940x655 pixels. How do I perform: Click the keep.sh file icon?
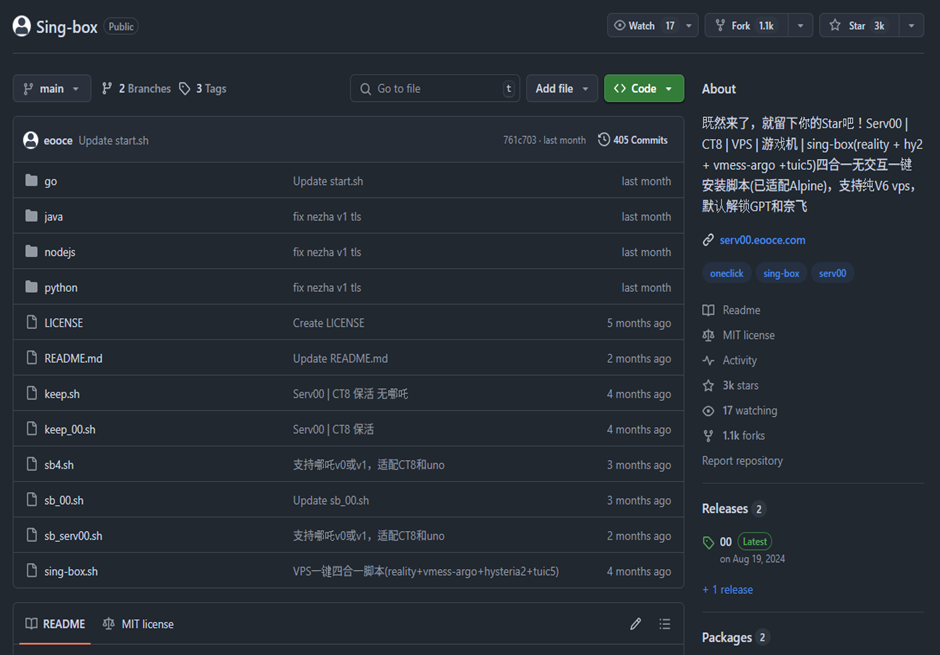click(x=32, y=393)
